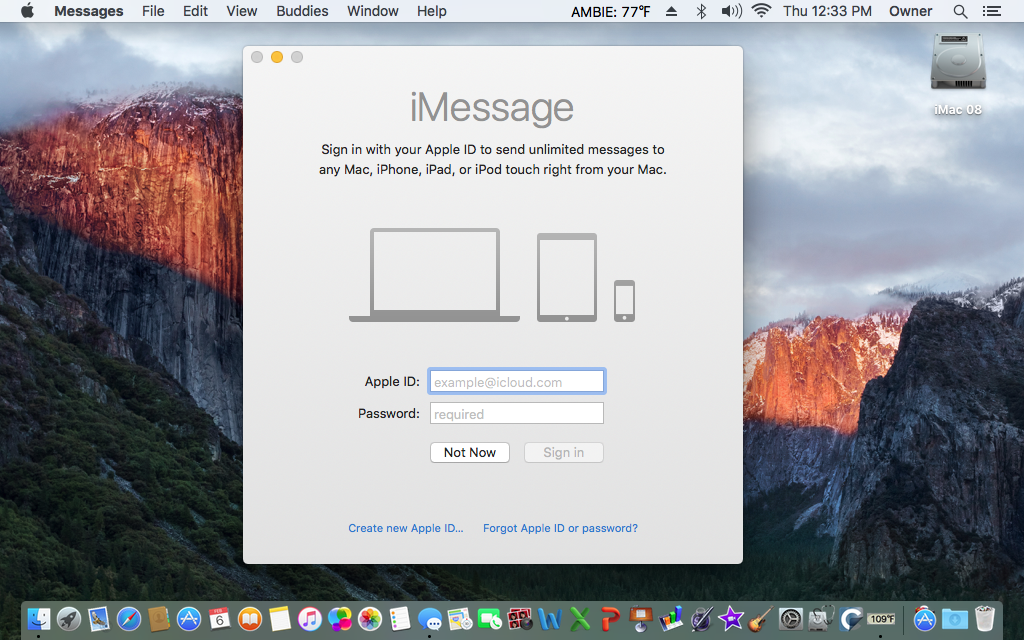This screenshot has height=640, width=1024.
Task: Click the Sign in button
Action: 564,453
